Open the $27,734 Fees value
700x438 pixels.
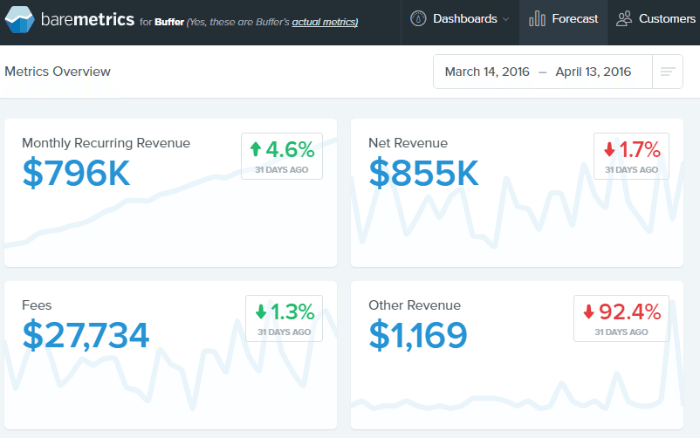click(86, 335)
